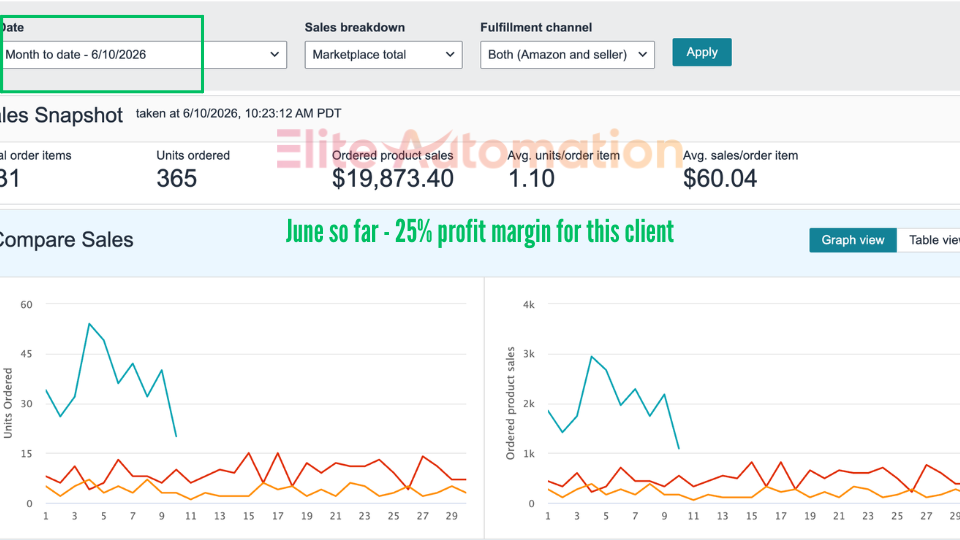
Task: Open the Date range dropdown
Action: pos(143,54)
